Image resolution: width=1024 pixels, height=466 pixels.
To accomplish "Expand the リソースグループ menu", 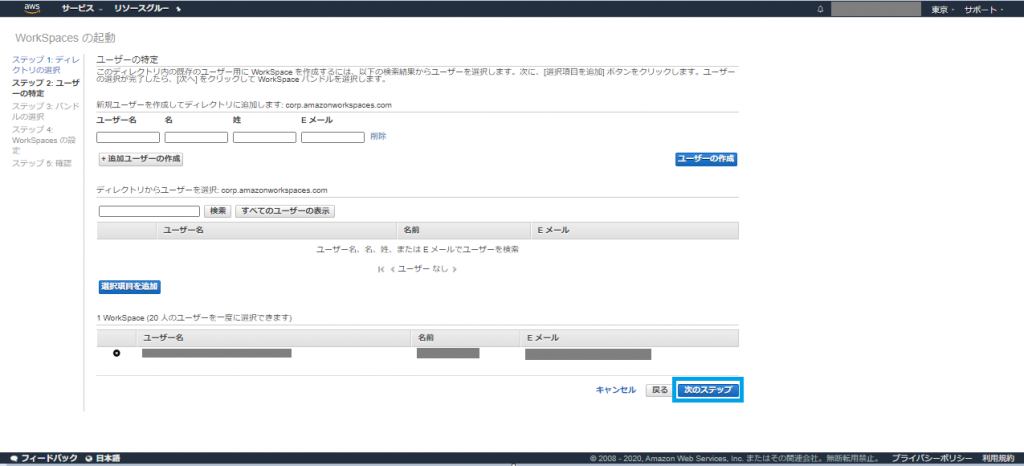I will point(140,10).
